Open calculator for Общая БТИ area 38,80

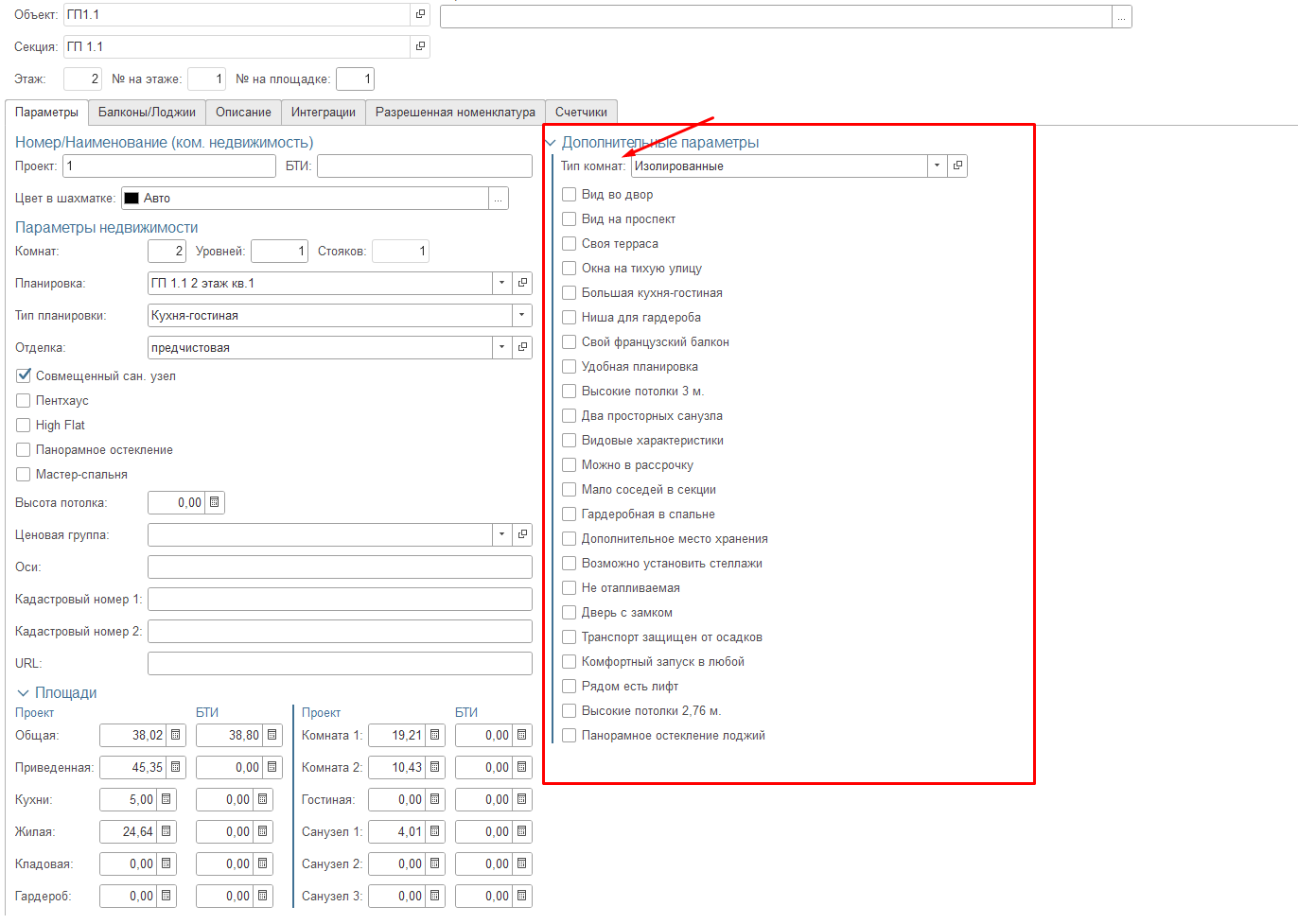pos(272,735)
